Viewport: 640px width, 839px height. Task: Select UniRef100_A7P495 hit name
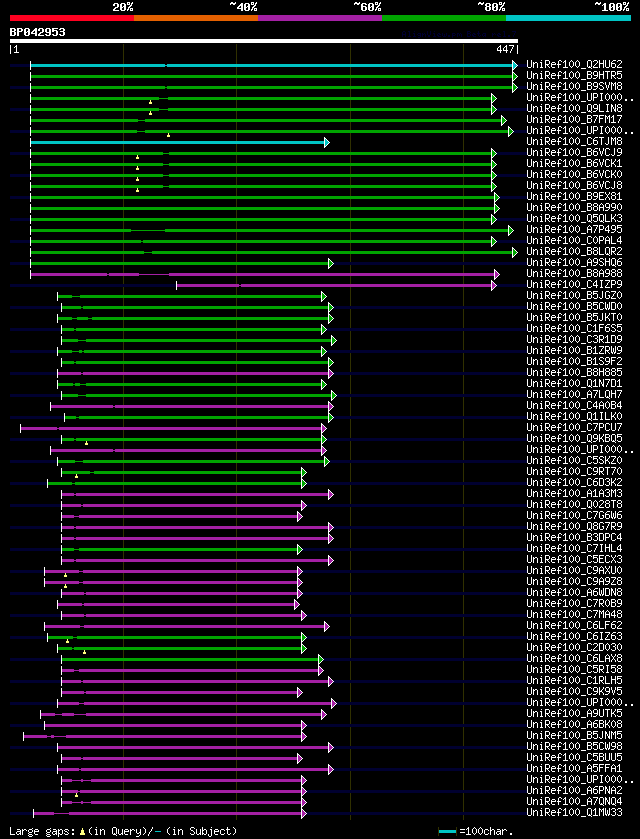point(574,230)
